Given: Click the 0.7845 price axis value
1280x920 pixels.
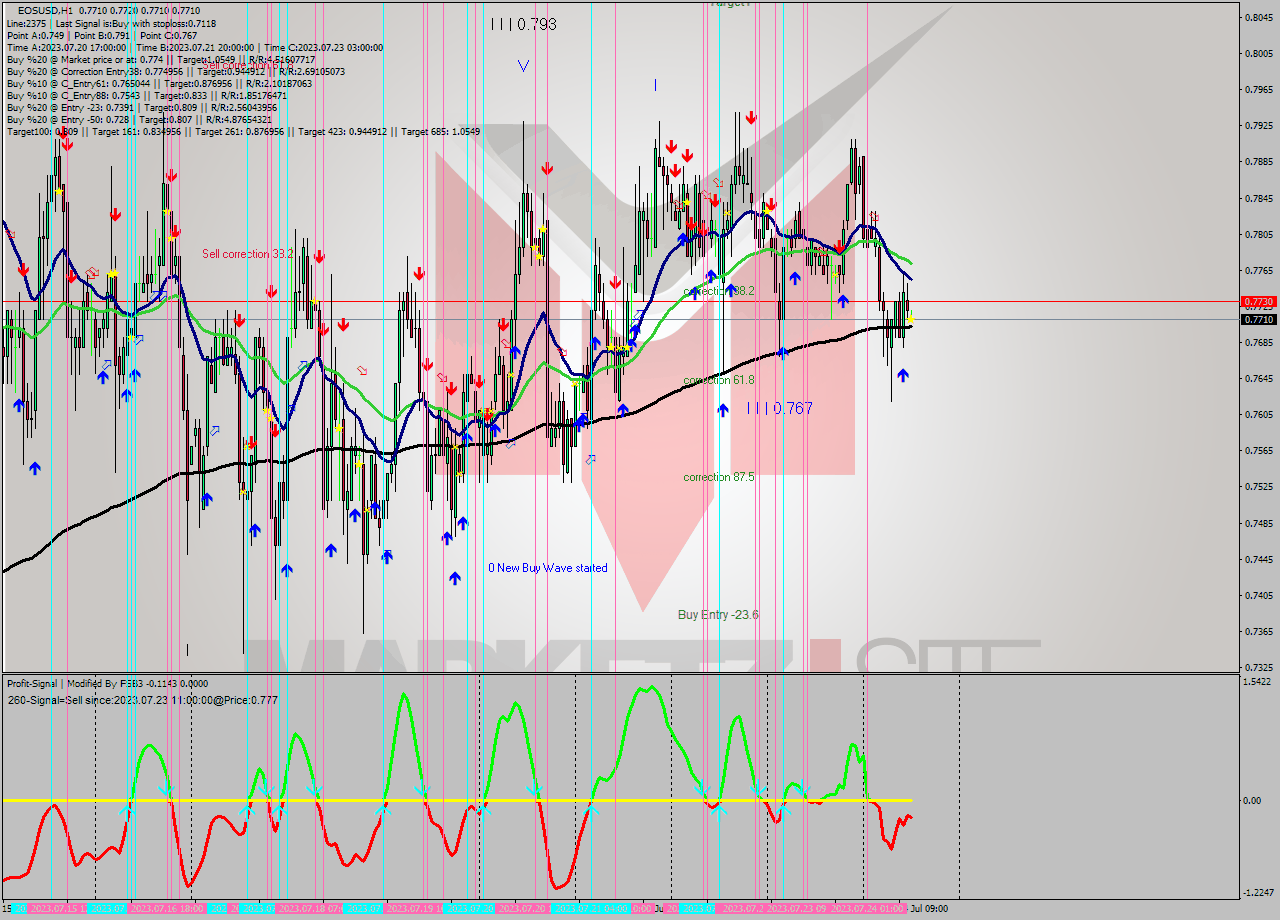Looking at the screenshot, I should [1258, 198].
